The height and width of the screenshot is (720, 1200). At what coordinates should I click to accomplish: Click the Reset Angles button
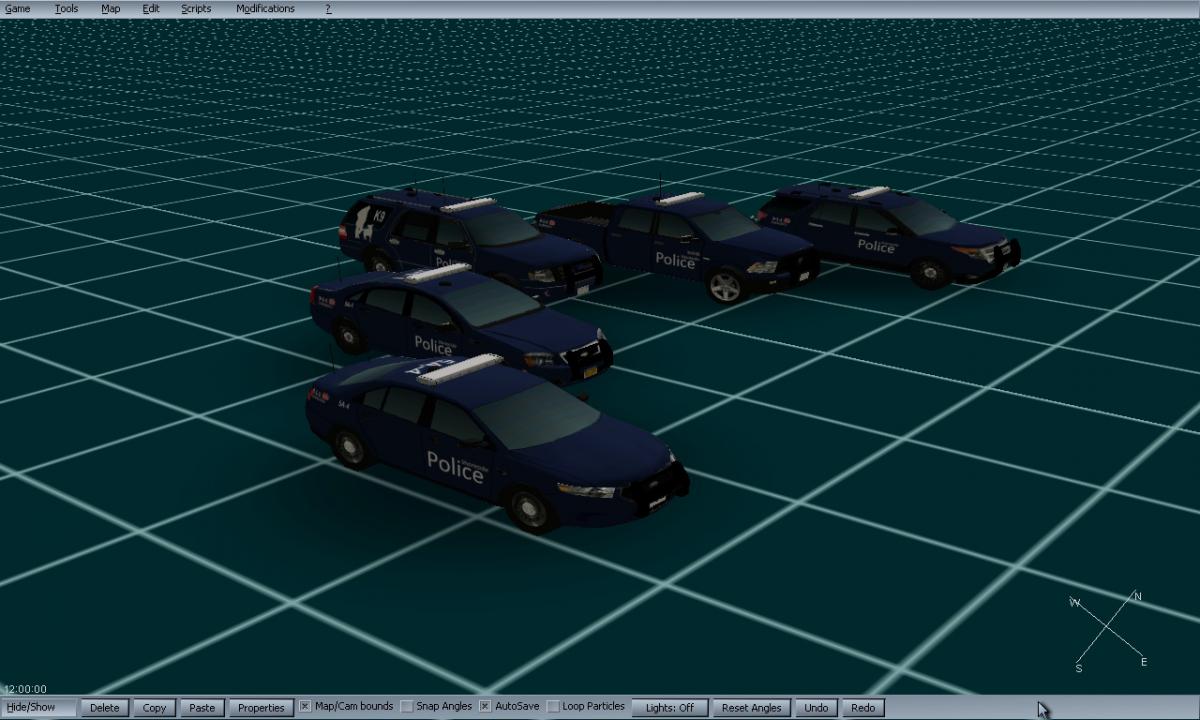(752, 707)
